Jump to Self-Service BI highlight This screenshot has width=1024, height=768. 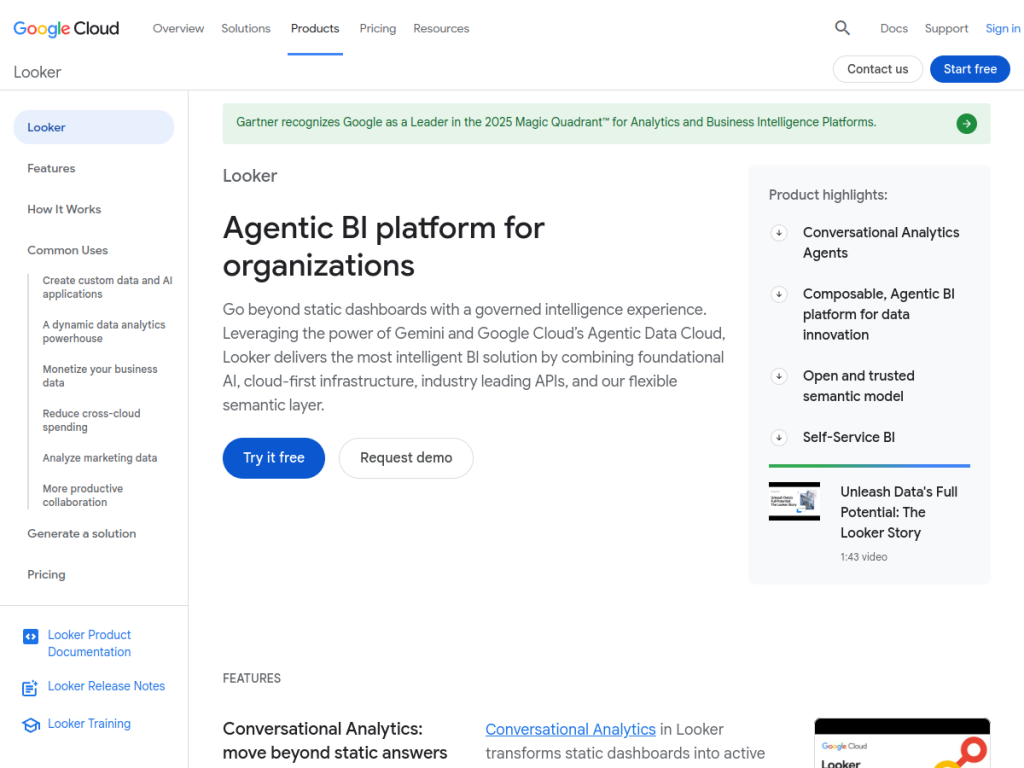pyautogui.click(x=848, y=438)
